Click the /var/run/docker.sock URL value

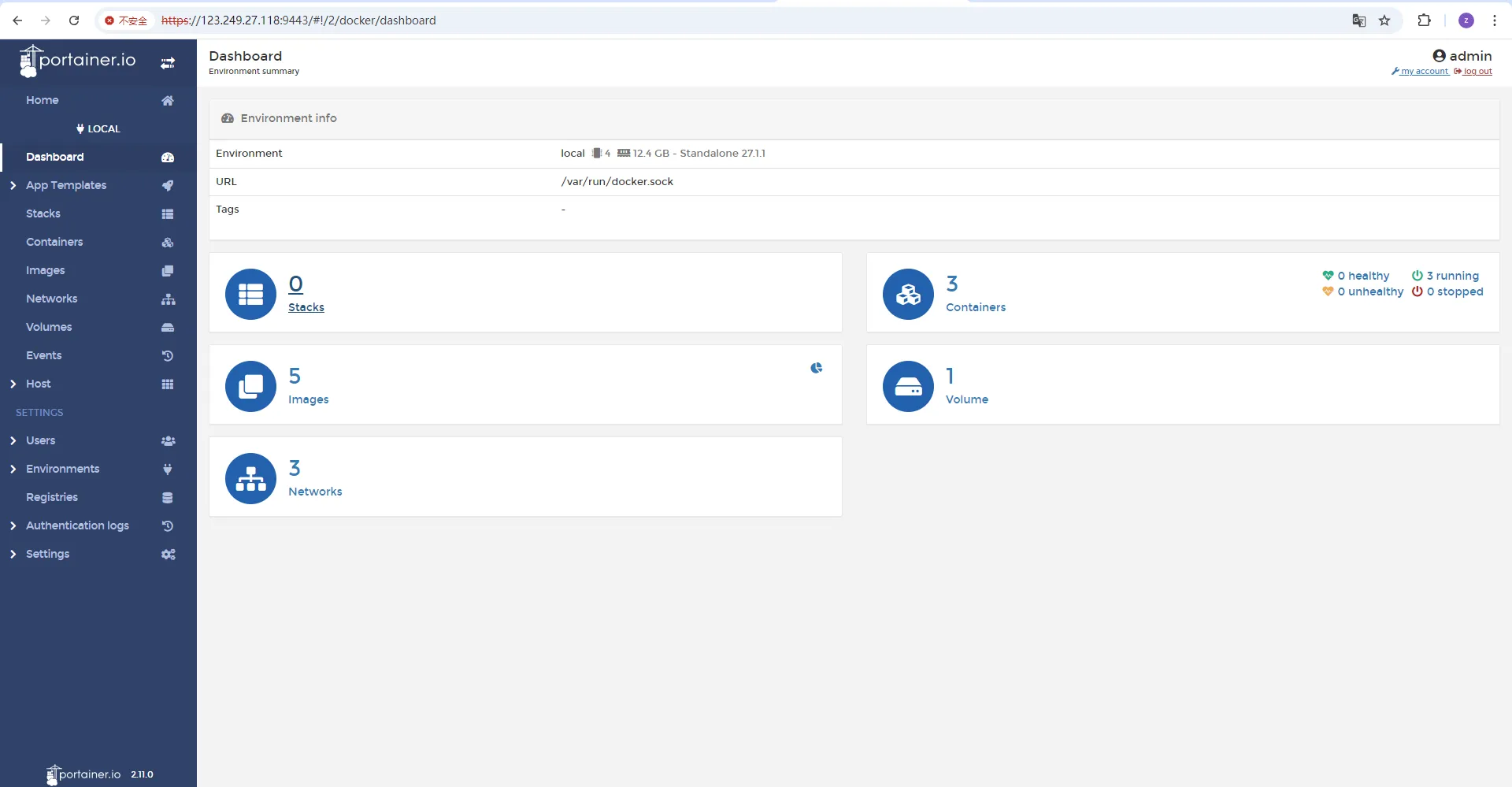tap(617, 182)
